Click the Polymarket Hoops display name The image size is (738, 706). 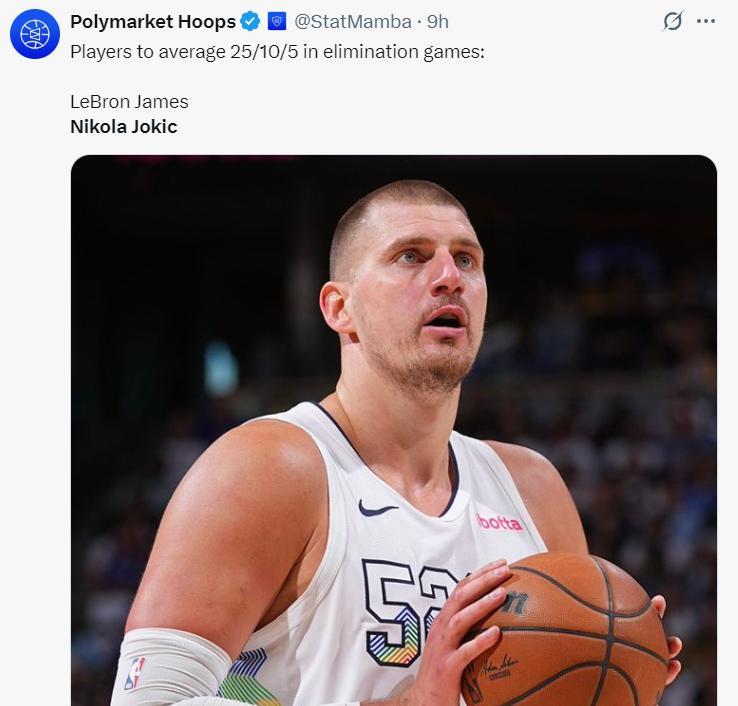(x=153, y=22)
